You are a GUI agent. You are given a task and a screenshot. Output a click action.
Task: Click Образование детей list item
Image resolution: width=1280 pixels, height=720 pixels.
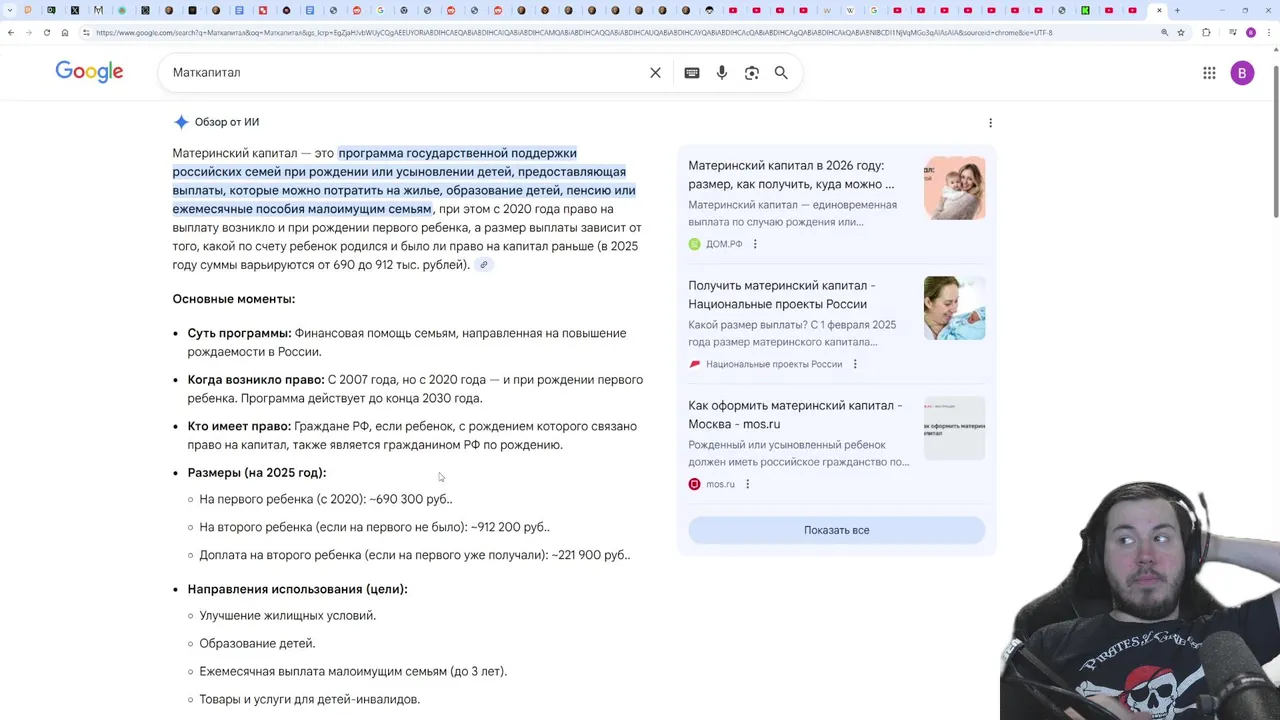257,644
